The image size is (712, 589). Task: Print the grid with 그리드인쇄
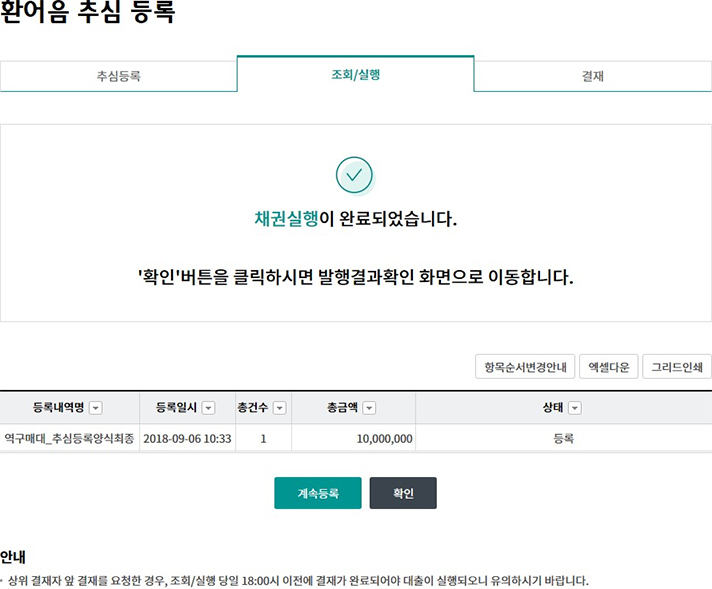click(677, 367)
